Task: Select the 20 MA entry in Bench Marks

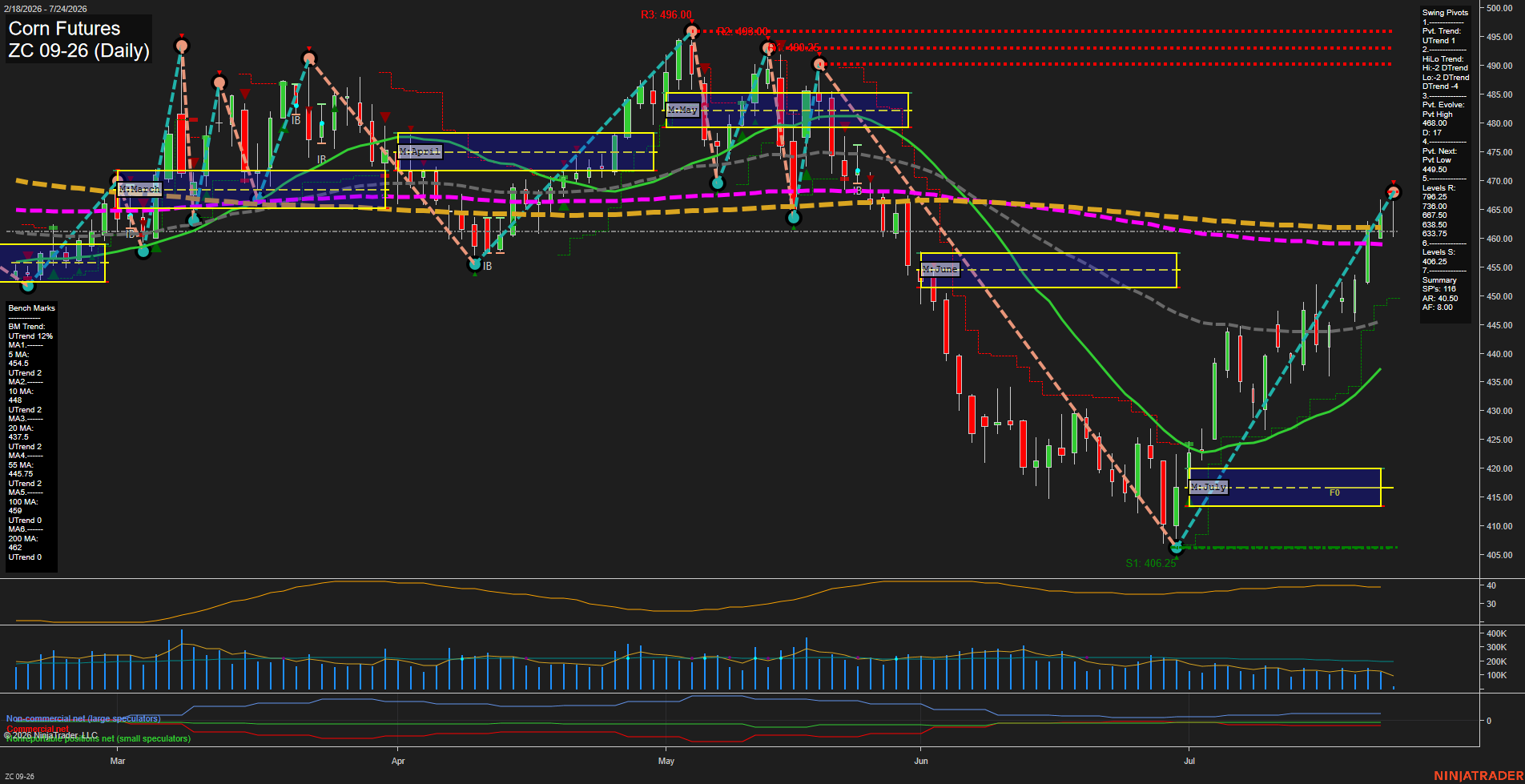Action: [x=21, y=428]
